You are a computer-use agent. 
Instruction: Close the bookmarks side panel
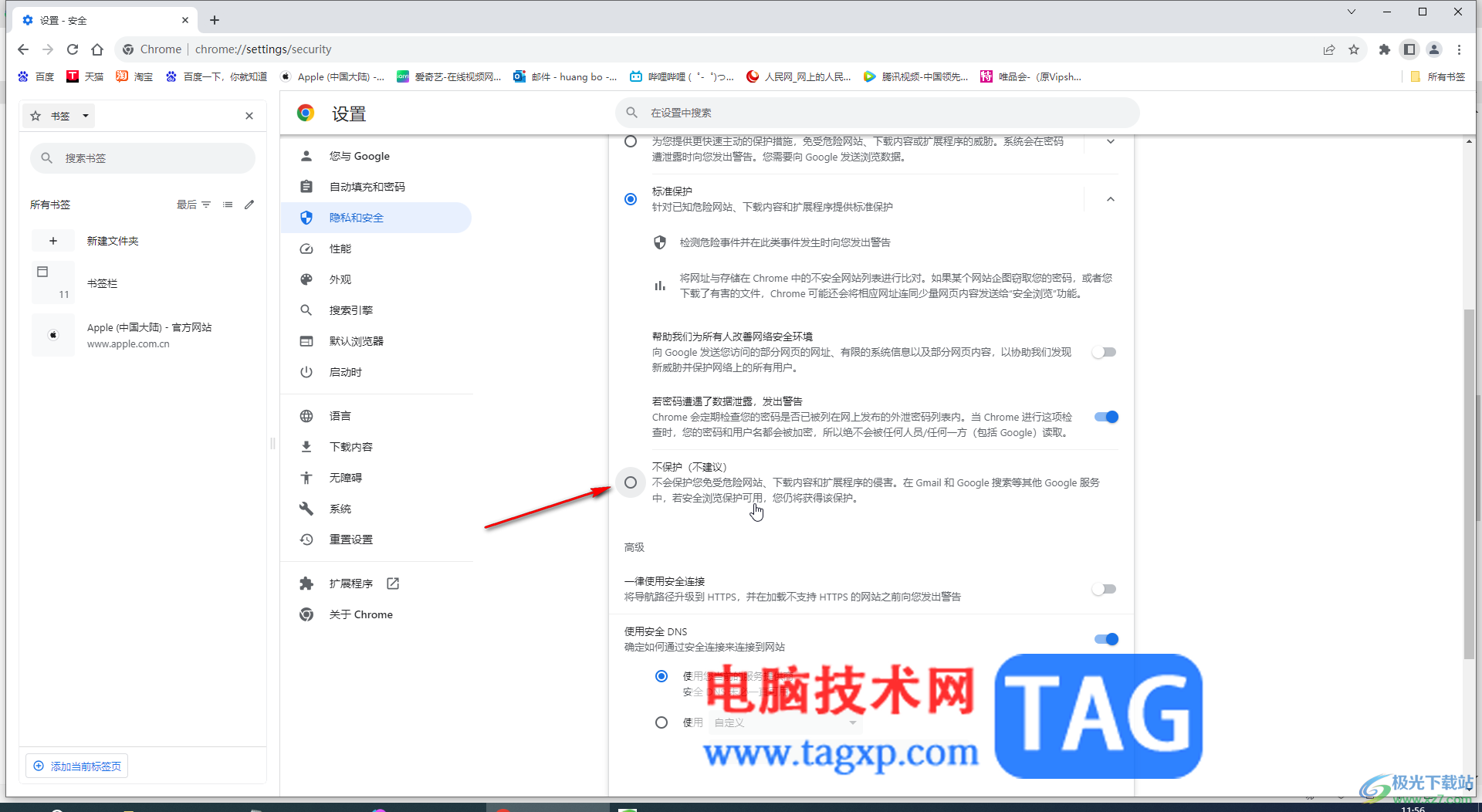point(249,116)
